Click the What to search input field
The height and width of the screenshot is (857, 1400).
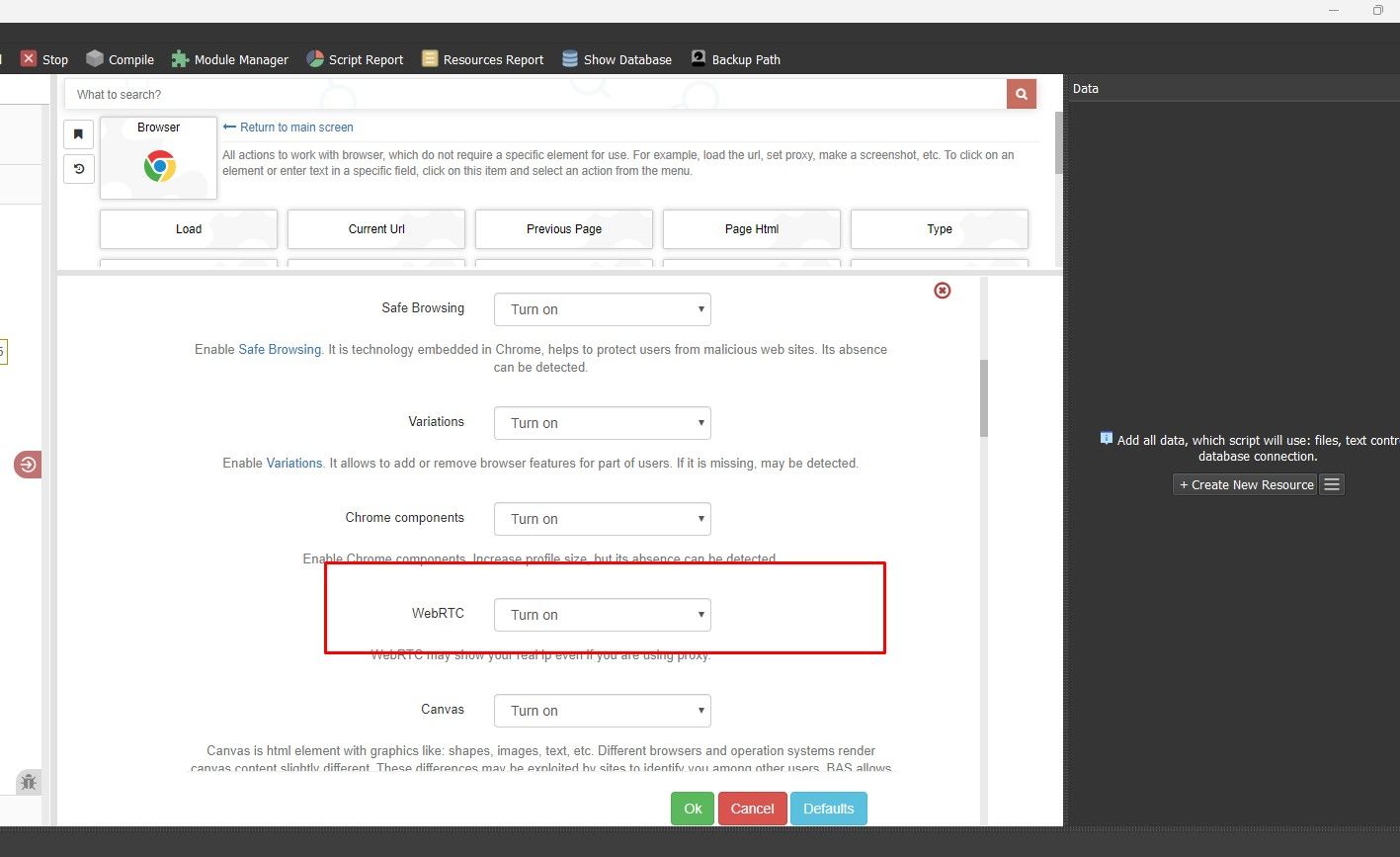(x=534, y=95)
